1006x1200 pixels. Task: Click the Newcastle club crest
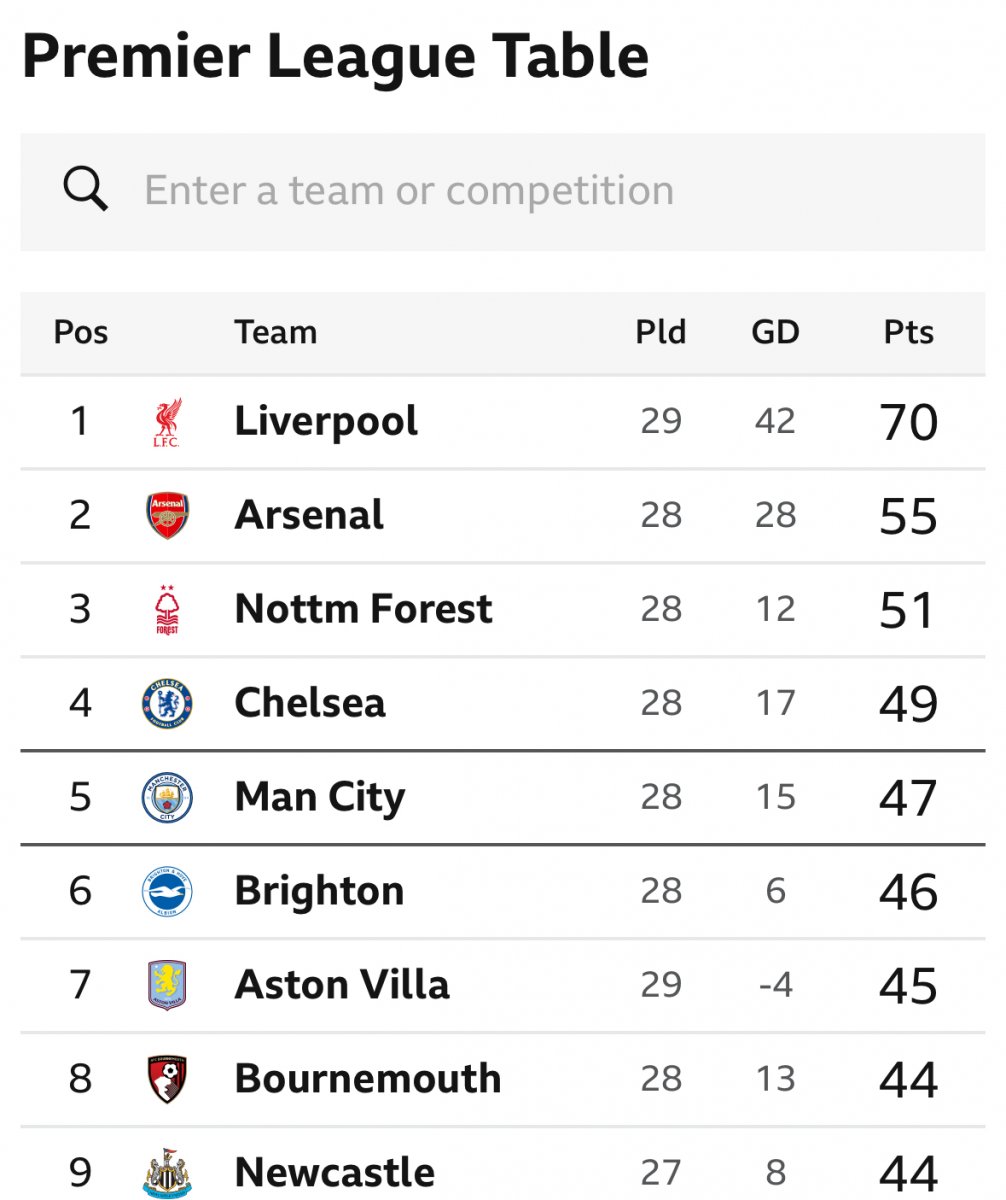pos(167,1173)
